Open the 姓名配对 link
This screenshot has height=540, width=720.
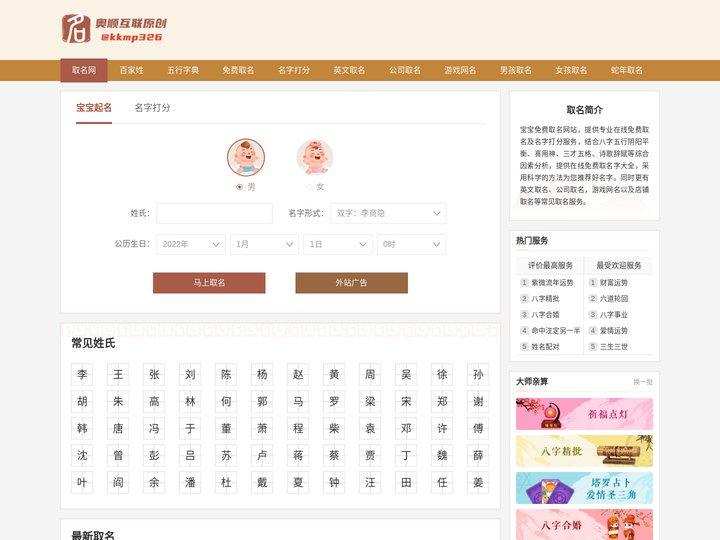click(x=546, y=347)
